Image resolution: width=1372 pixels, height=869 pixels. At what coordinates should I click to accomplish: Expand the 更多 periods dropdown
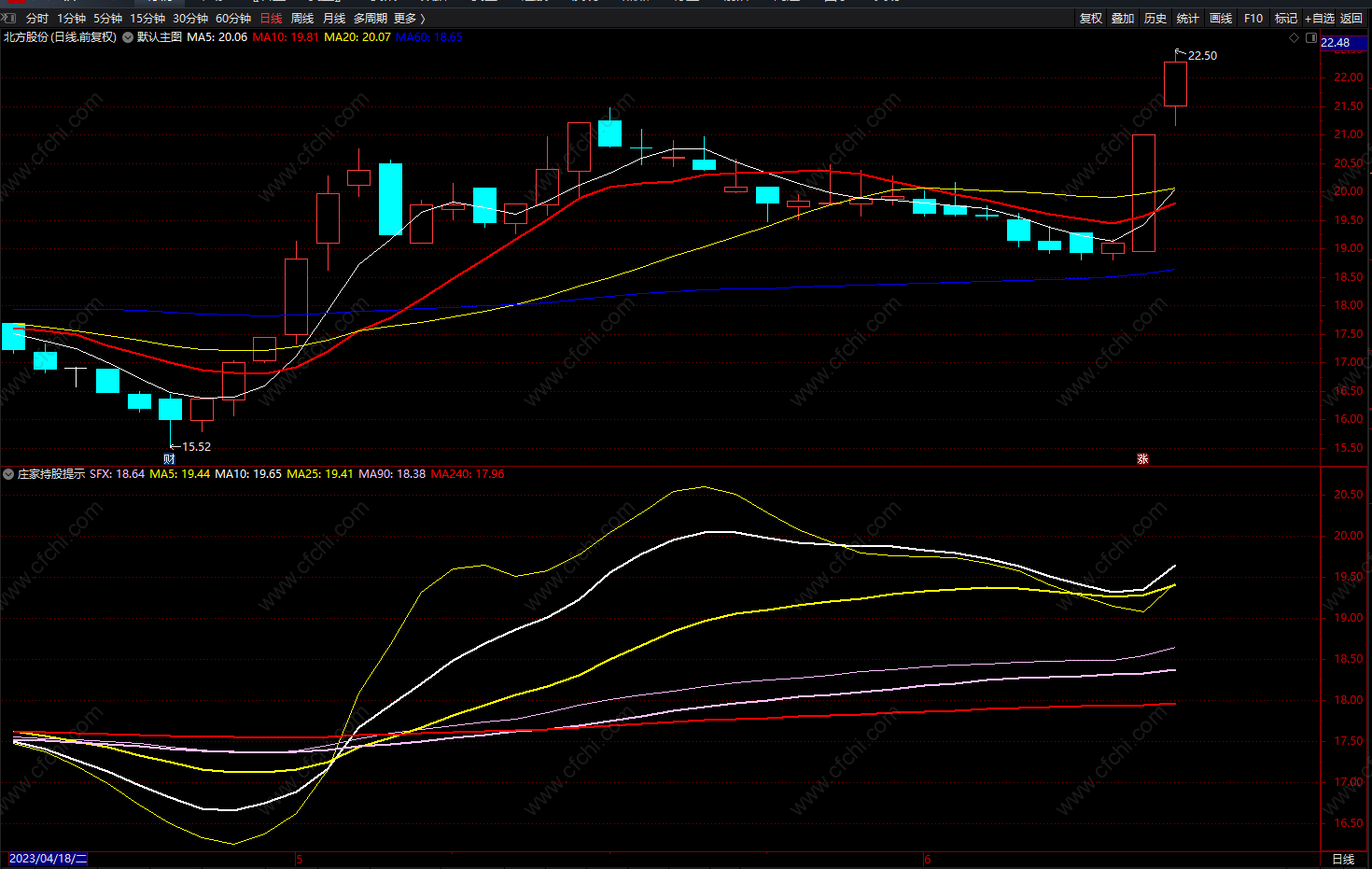click(409, 18)
